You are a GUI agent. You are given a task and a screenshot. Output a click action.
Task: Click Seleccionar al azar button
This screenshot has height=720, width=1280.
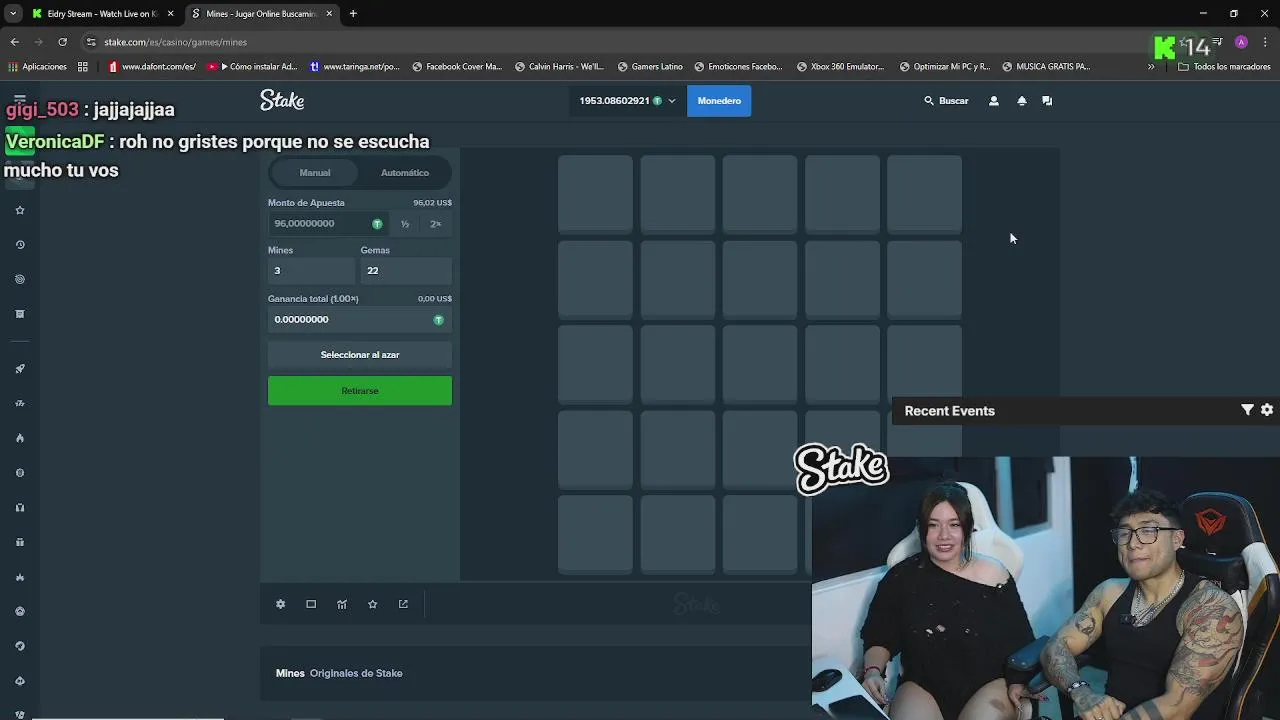[360, 355]
